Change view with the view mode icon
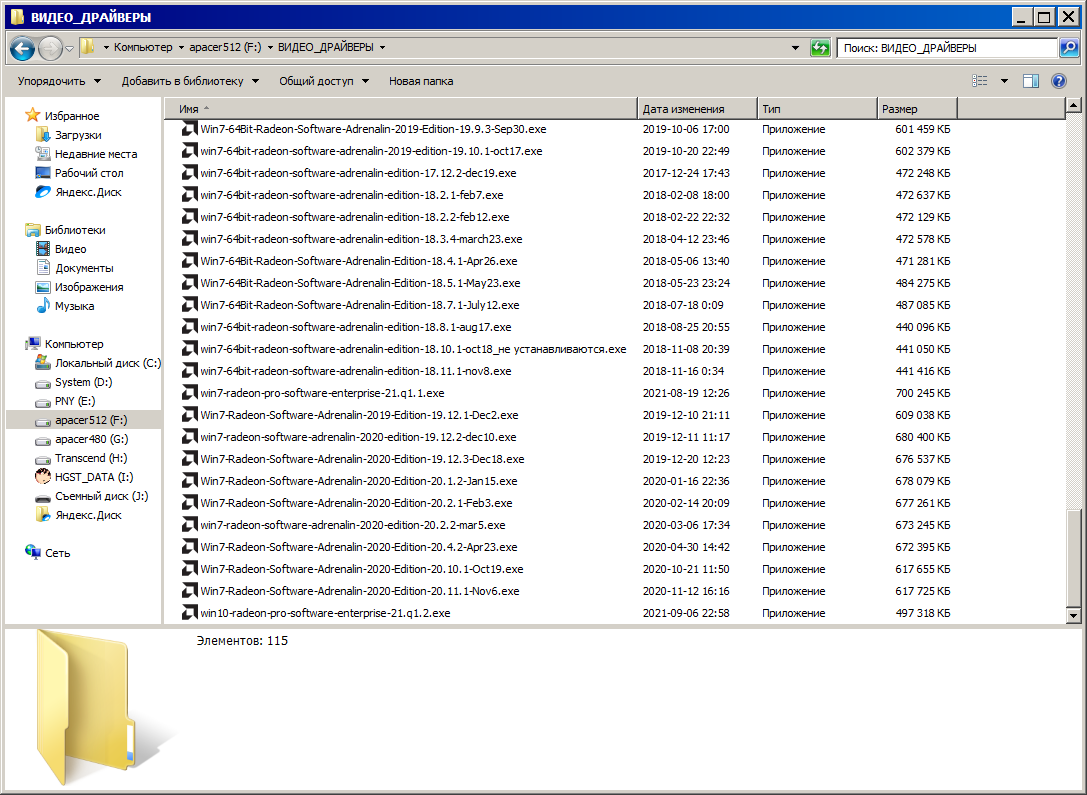1087x795 pixels. tap(980, 81)
